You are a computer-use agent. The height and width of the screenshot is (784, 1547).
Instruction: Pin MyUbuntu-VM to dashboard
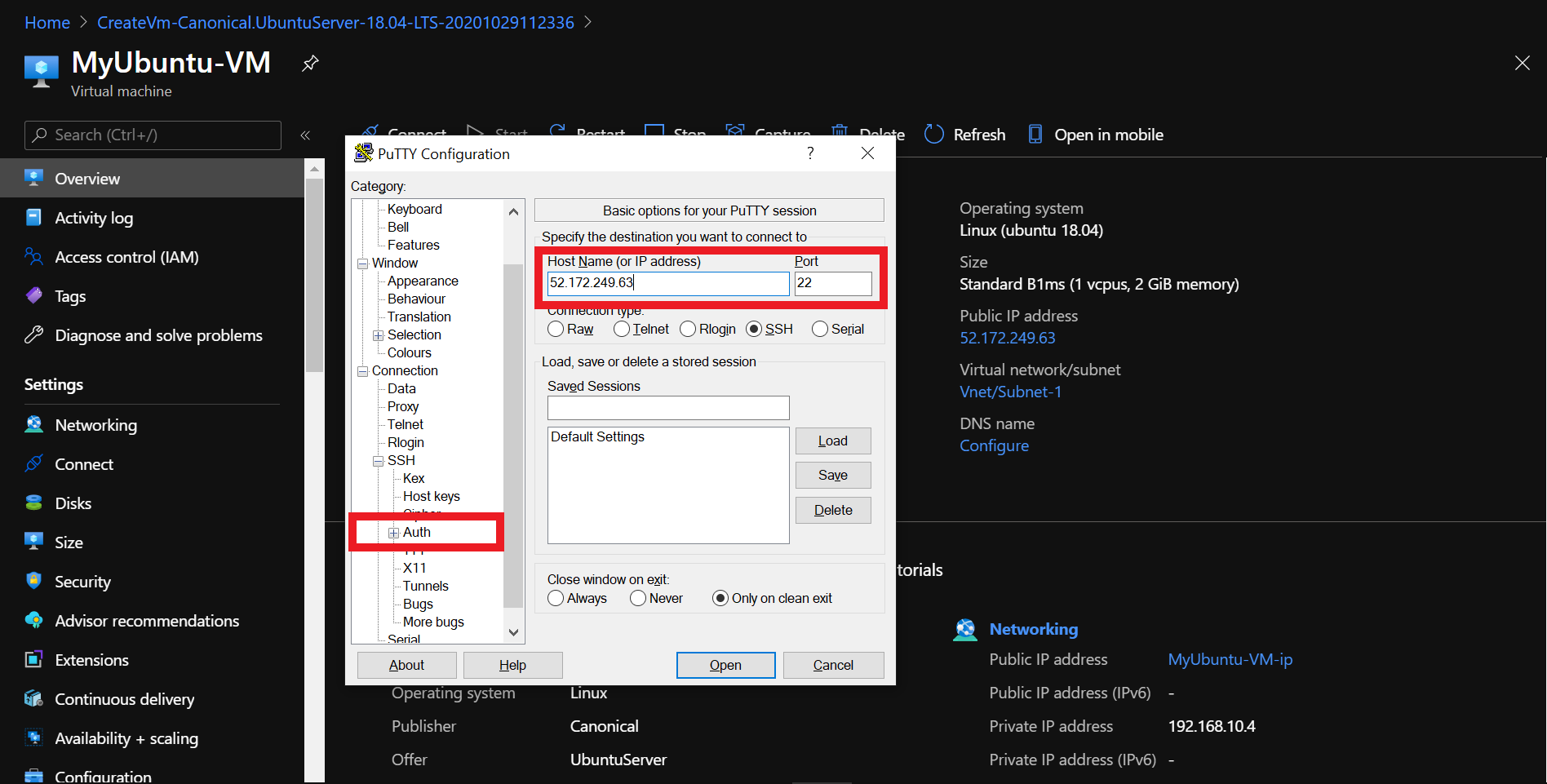pyautogui.click(x=310, y=64)
